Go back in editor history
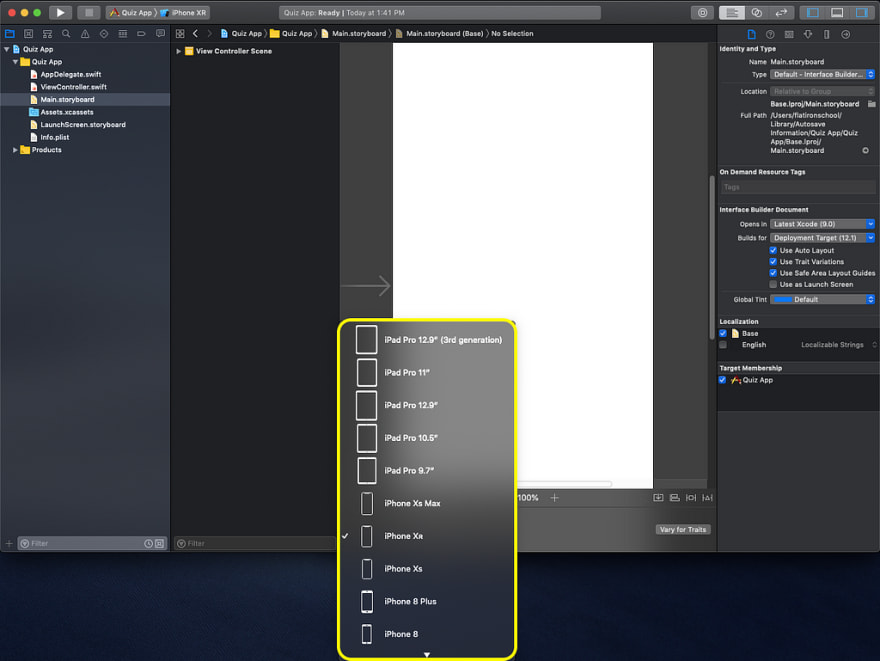 pos(195,34)
